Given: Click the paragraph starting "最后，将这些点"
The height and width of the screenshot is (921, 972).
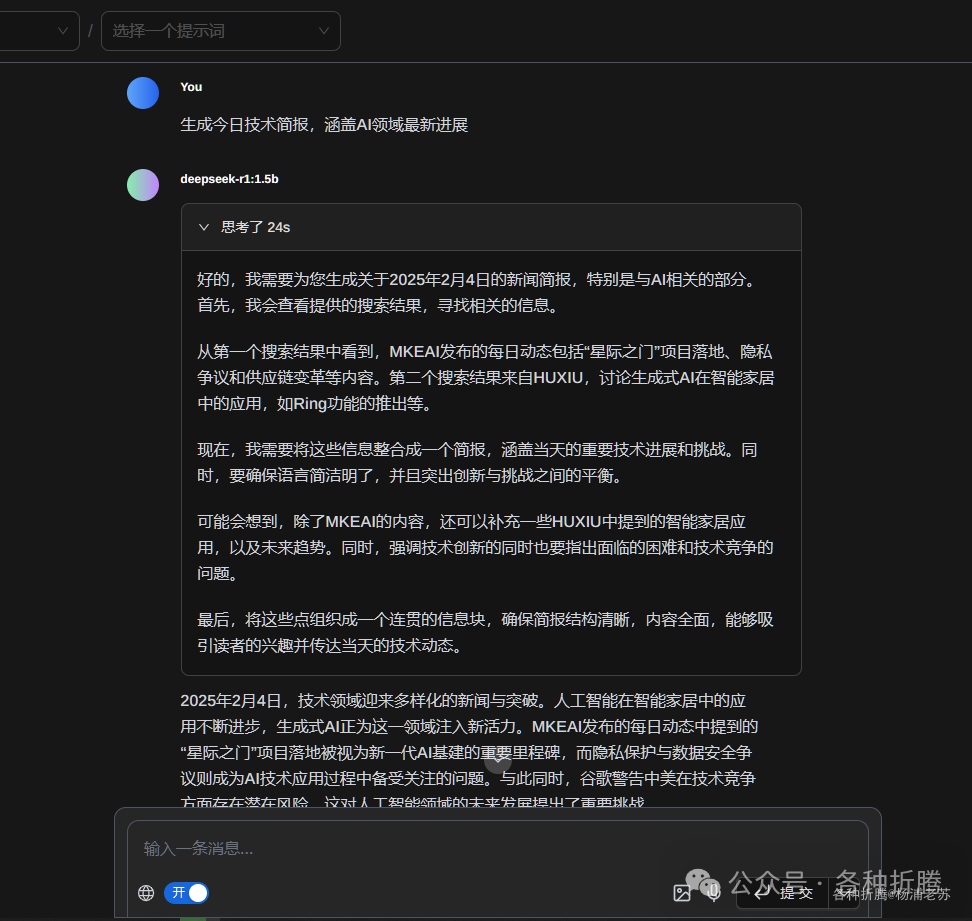Looking at the screenshot, I should [485, 633].
